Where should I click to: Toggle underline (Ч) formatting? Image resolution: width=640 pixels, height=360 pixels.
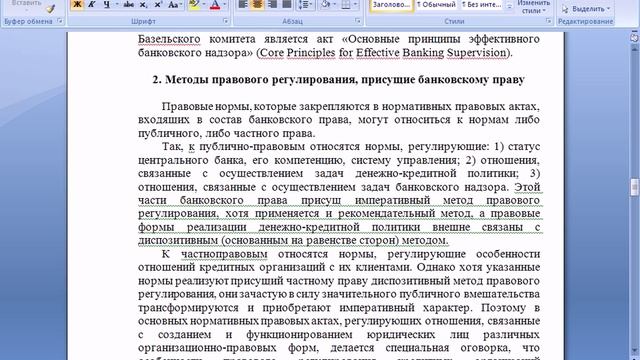[107, 4]
